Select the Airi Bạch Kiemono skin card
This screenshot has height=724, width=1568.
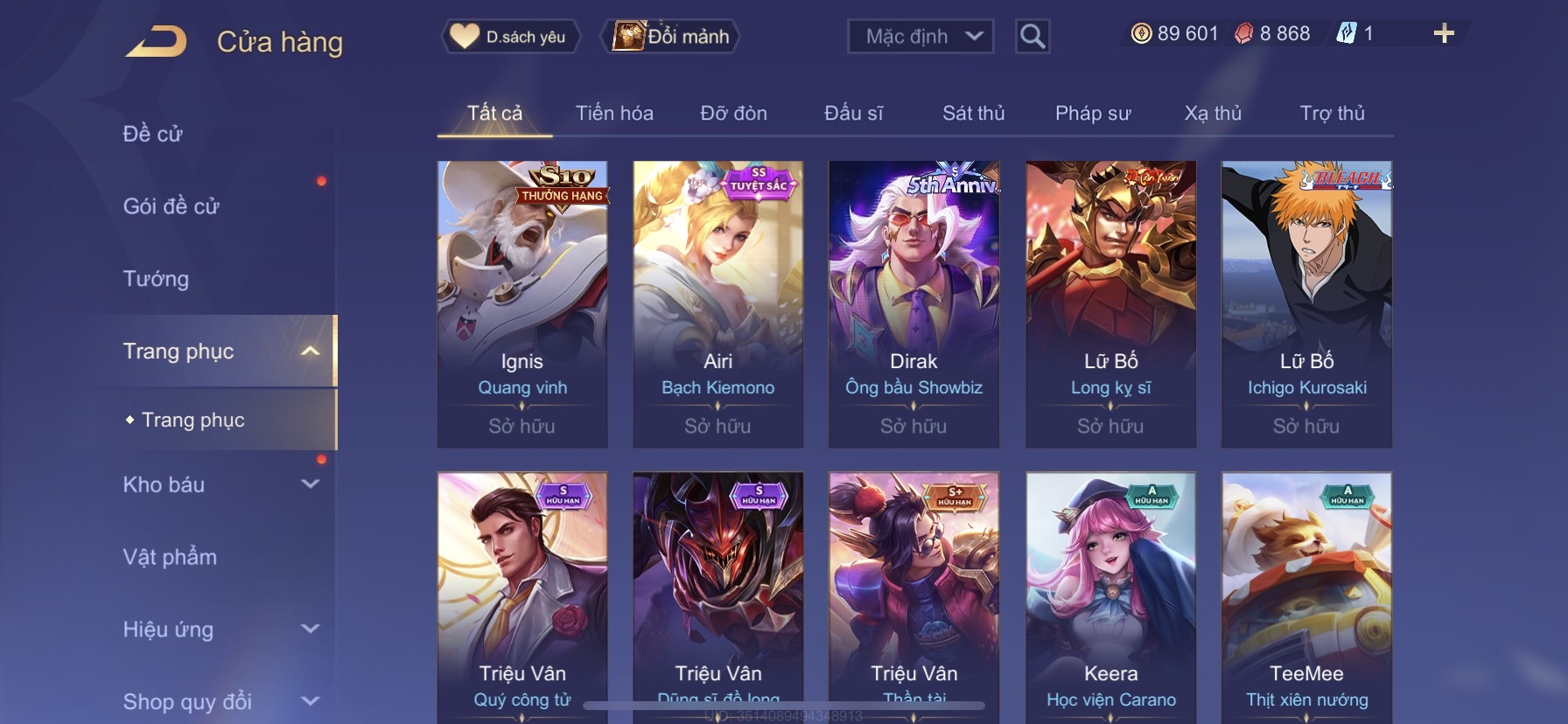717,304
